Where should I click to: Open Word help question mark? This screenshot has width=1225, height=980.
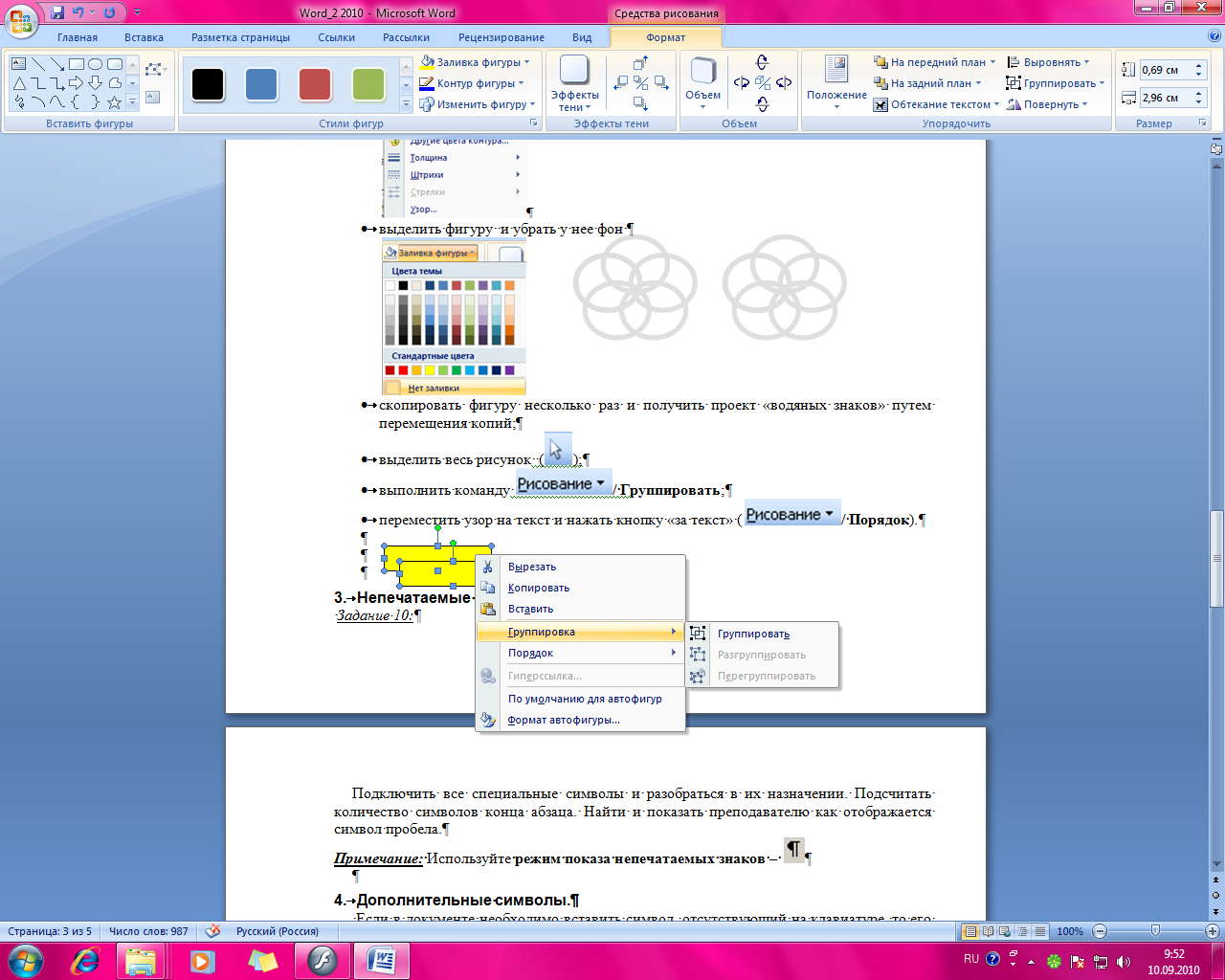coord(1214,36)
